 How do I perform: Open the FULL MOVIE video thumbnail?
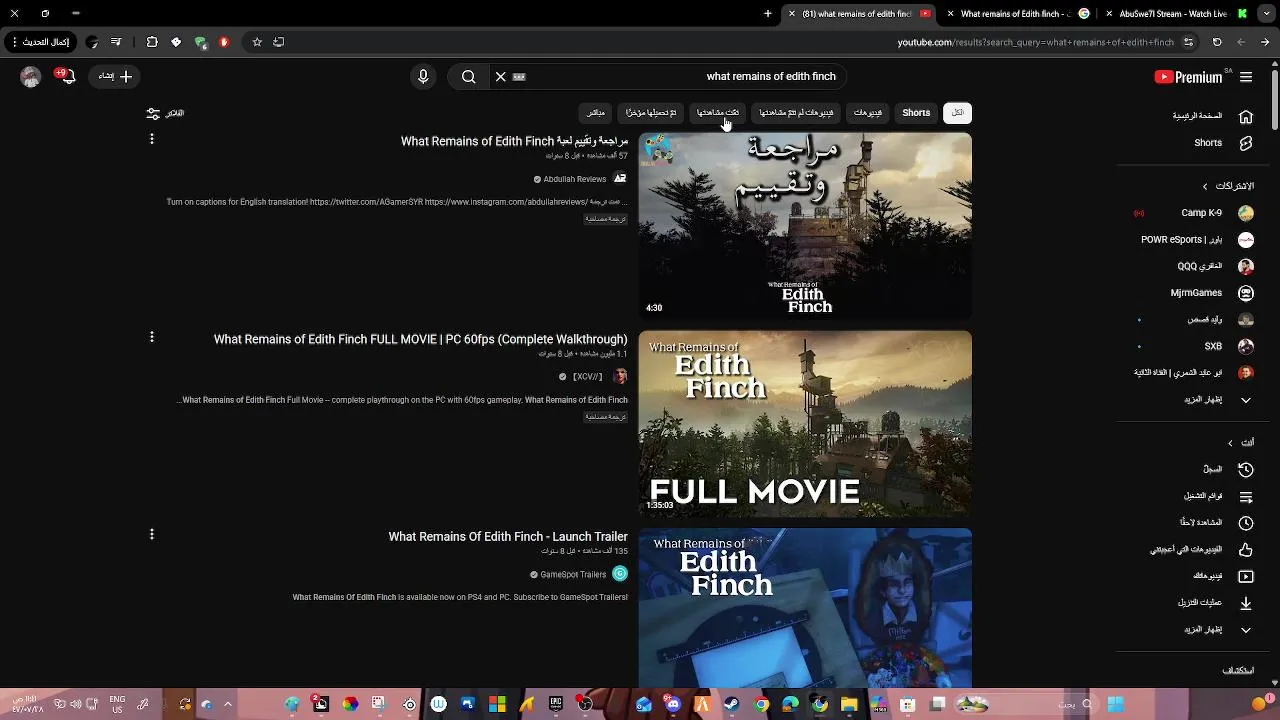click(x=805, y=424)
